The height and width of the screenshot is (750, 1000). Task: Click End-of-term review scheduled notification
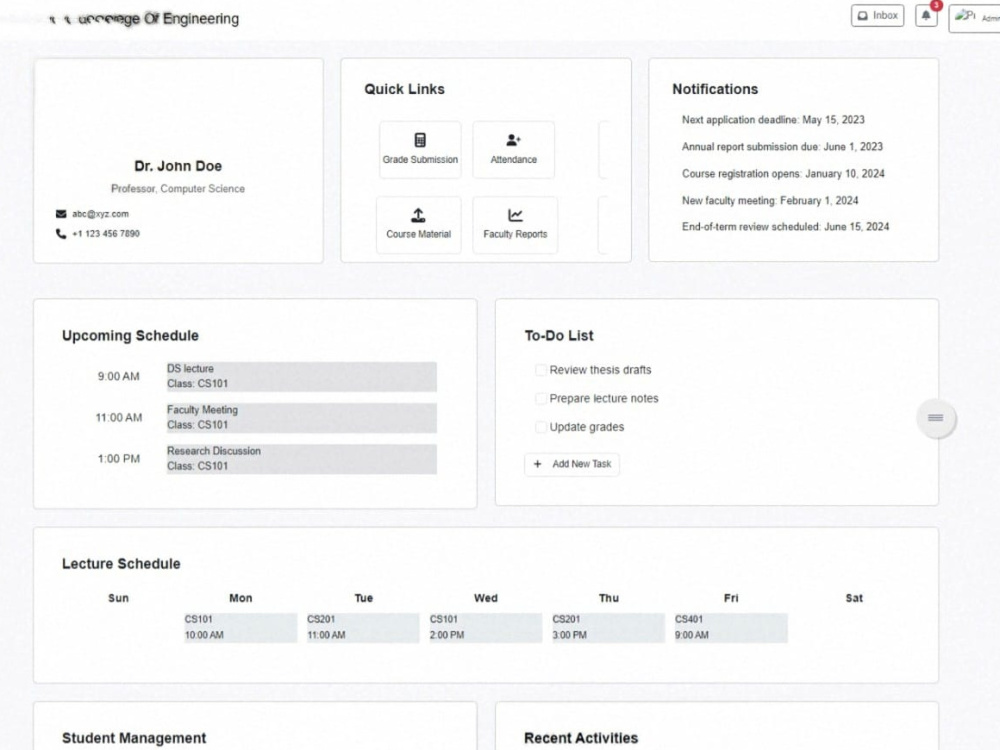[785, 226]
